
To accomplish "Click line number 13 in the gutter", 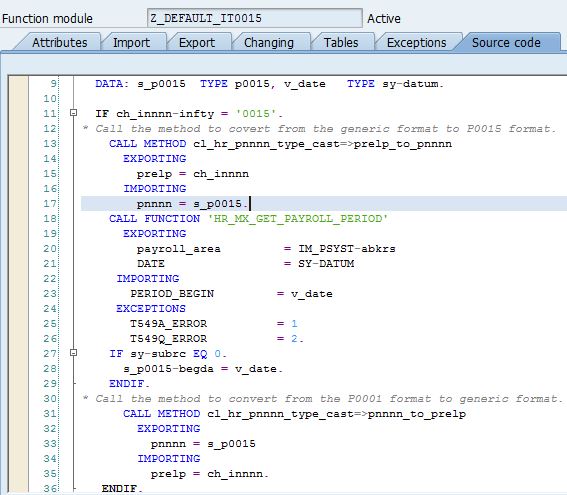I will point(50,144).
